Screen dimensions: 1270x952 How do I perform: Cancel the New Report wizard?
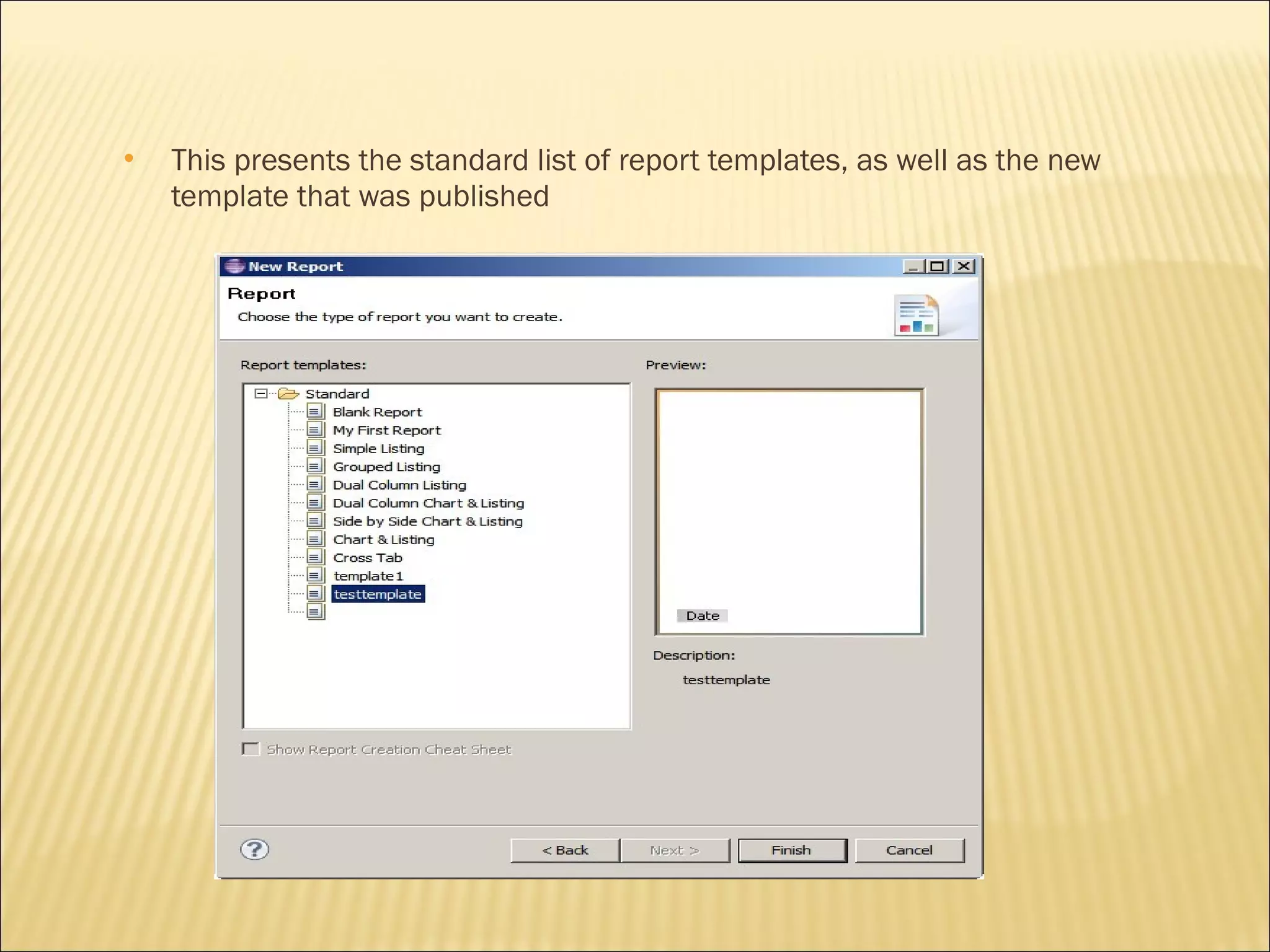[909, 850]
